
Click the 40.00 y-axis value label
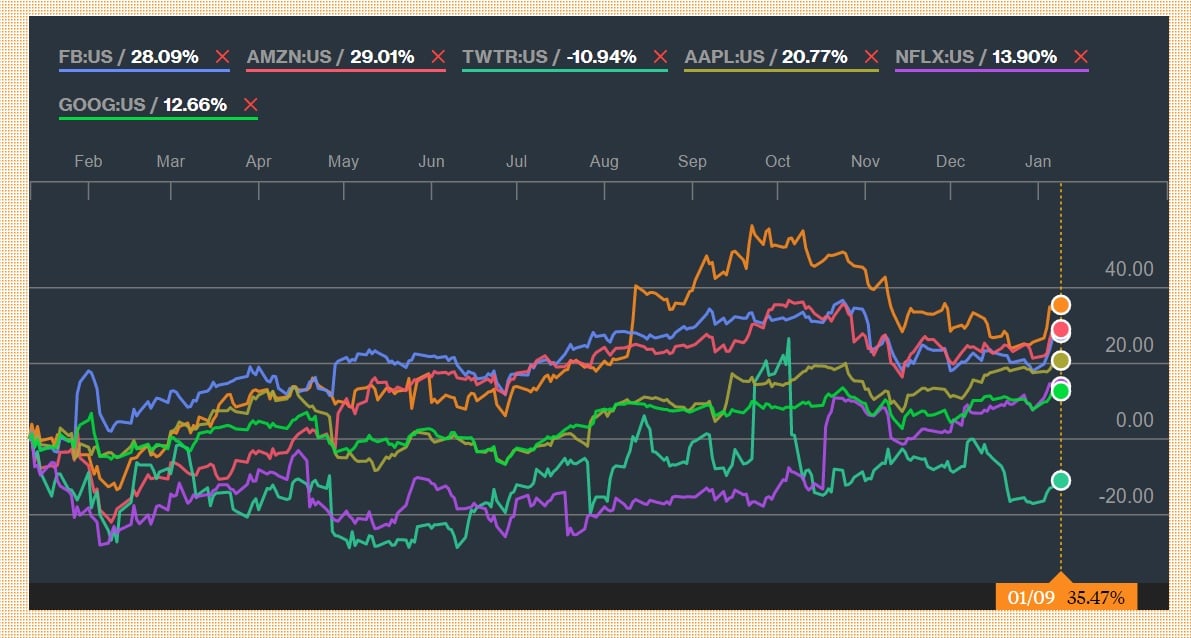tap(1129, 269)
